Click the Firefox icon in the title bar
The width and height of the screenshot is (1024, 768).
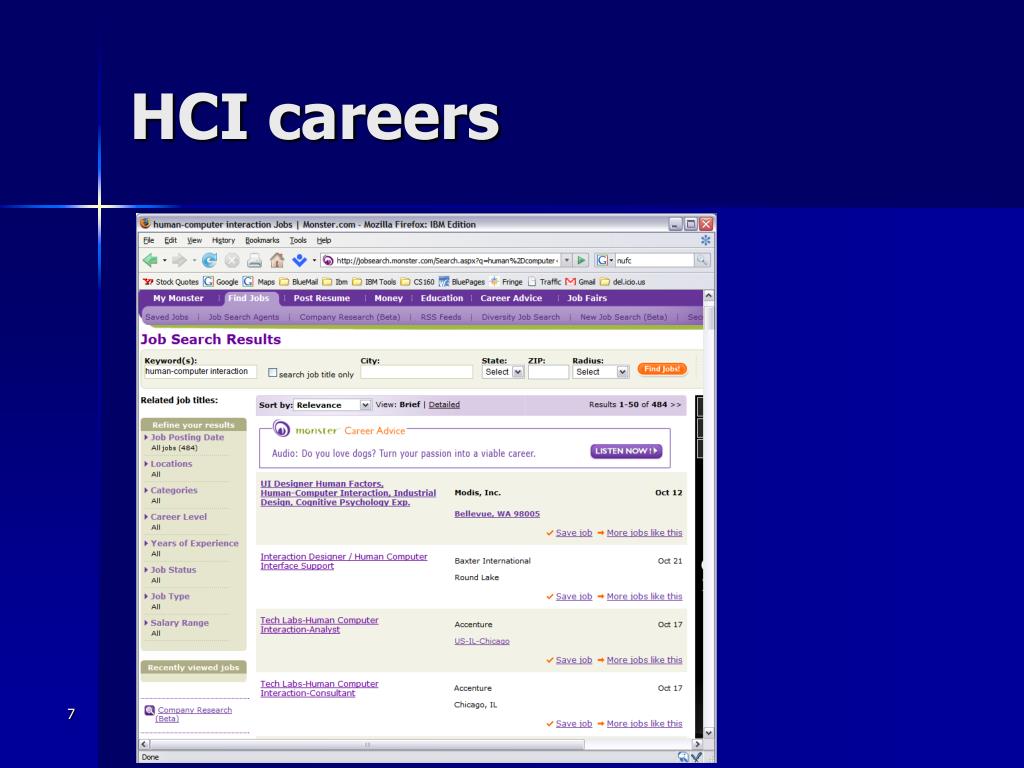click(145, 224)
